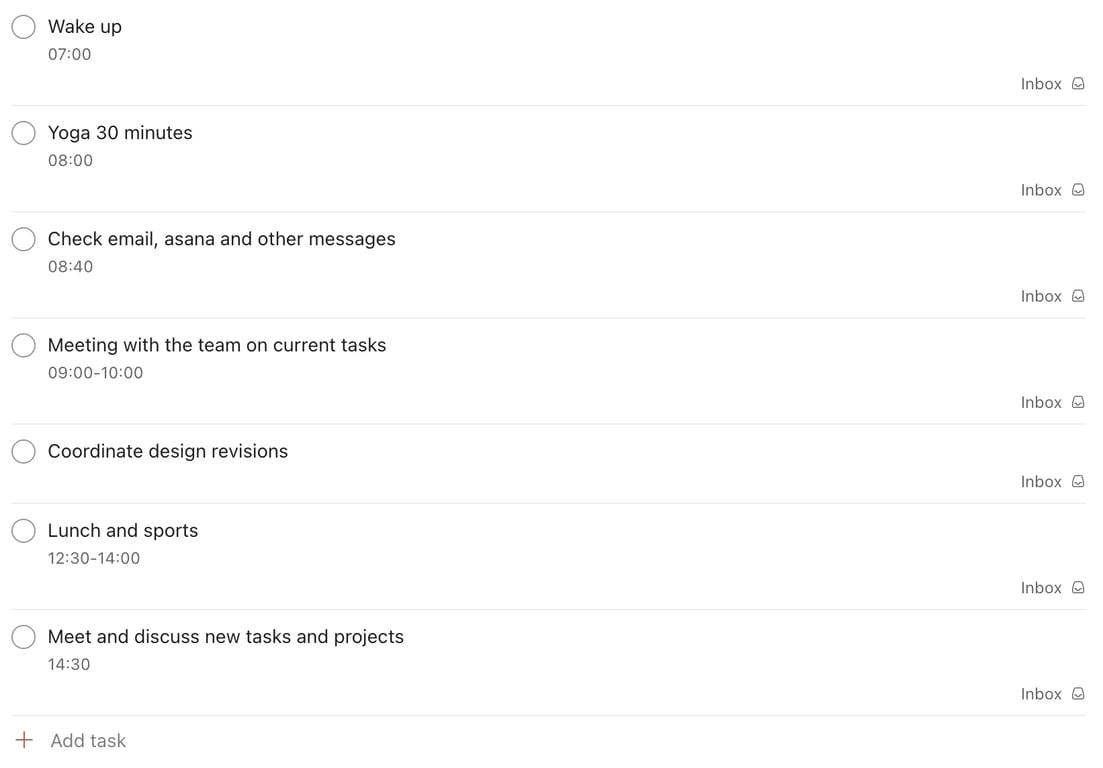
Task: Open the Coordinate design revisions task title
Action: pos(168,451)
